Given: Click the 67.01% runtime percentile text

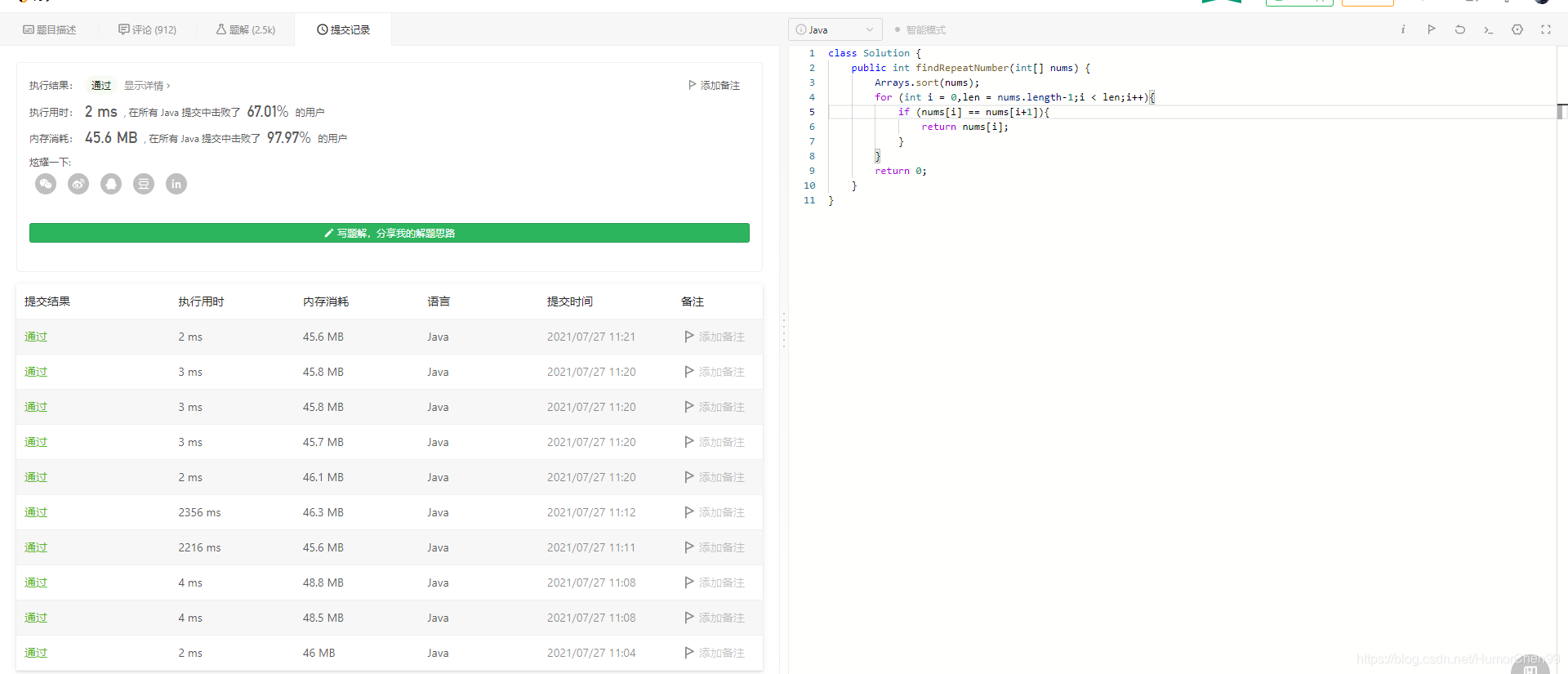Looking at the screenshot, I should click(268, 112).
